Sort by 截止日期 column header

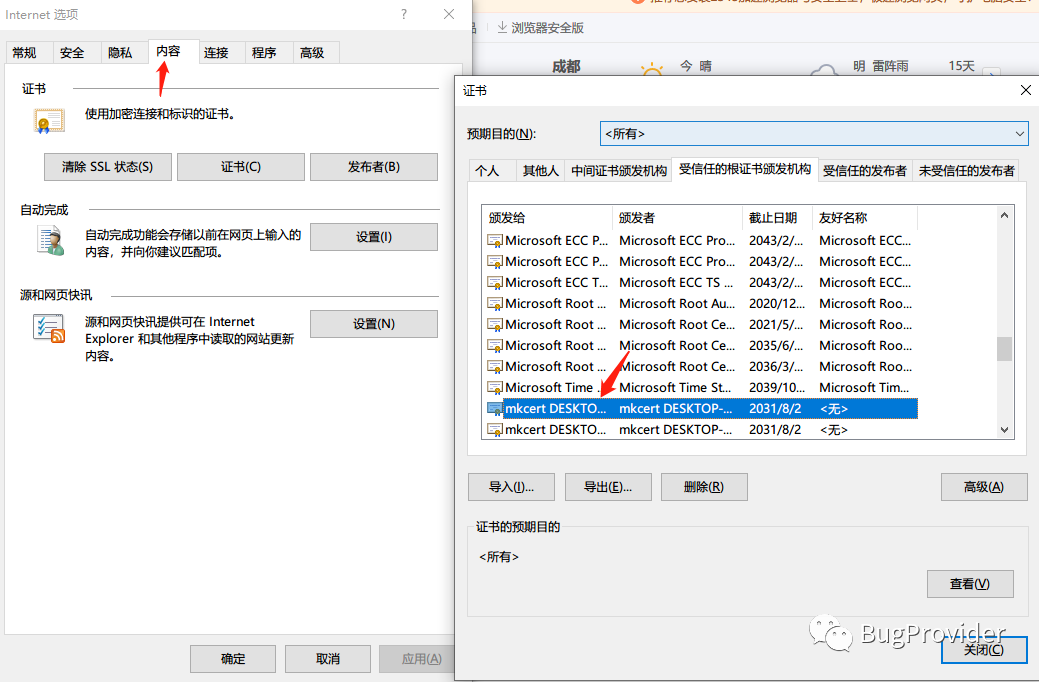point(778,217)
